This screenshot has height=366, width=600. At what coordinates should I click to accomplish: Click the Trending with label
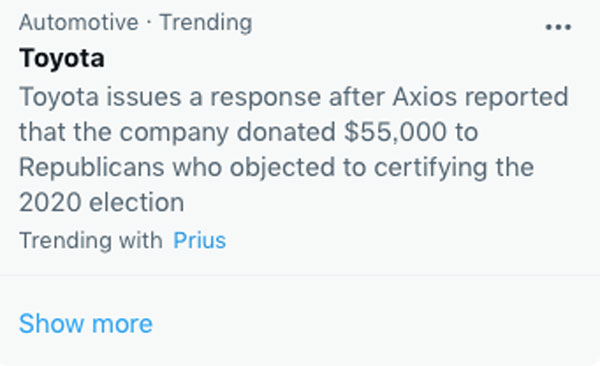(x=91, y=241)
